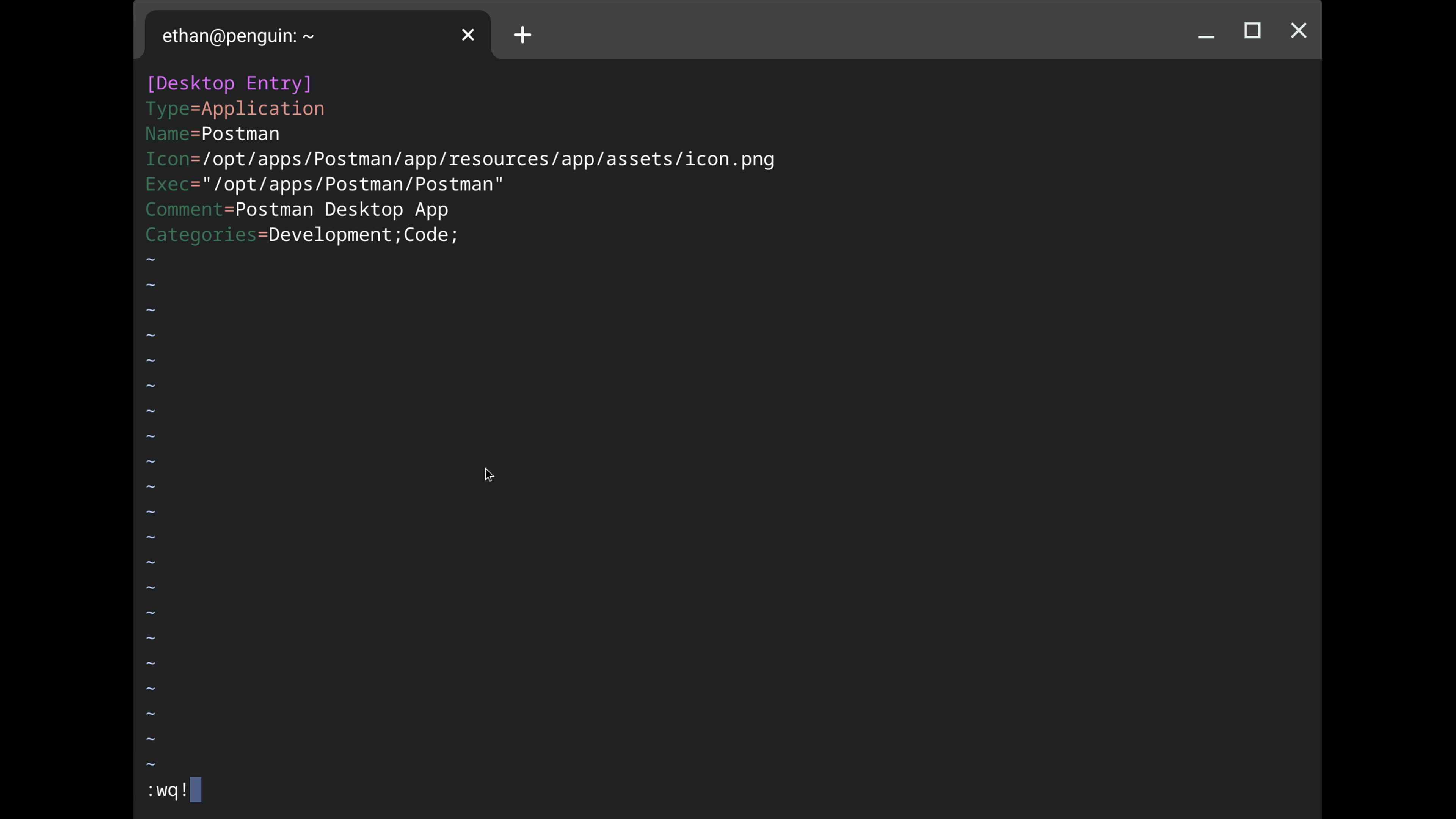Screen dimensions: 1456x819
Task: Click the Comment=Postman Desktop App line
Action: point(297,210)
